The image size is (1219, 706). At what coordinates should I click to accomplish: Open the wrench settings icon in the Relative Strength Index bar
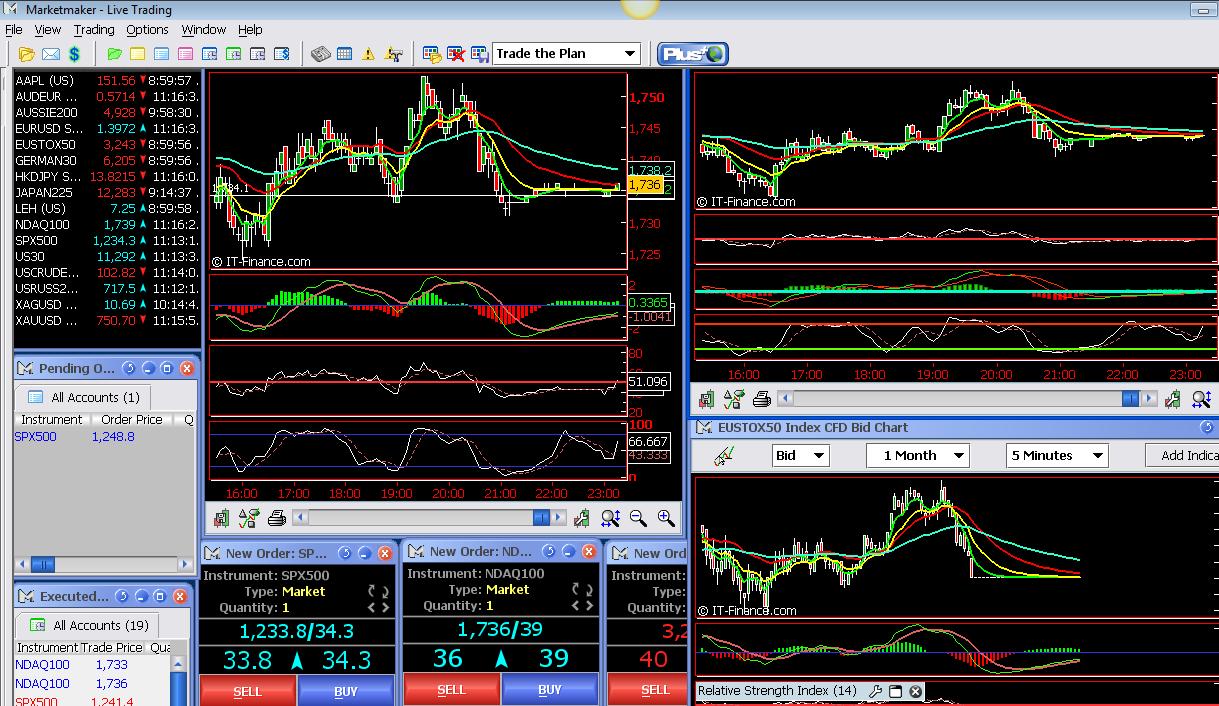pos(875,691)
